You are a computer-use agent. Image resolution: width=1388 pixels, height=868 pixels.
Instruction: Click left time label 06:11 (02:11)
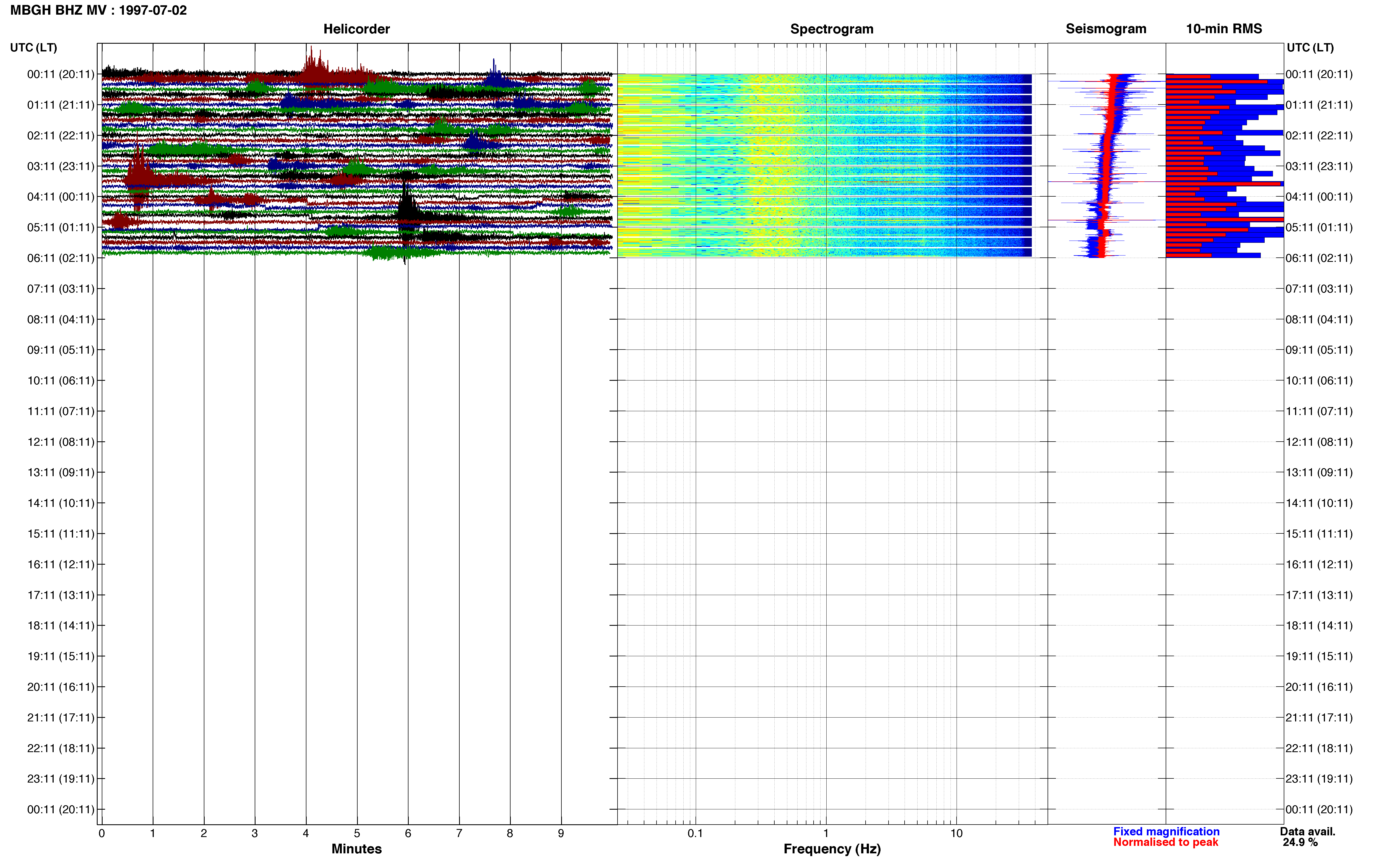(x=61, y=258)
